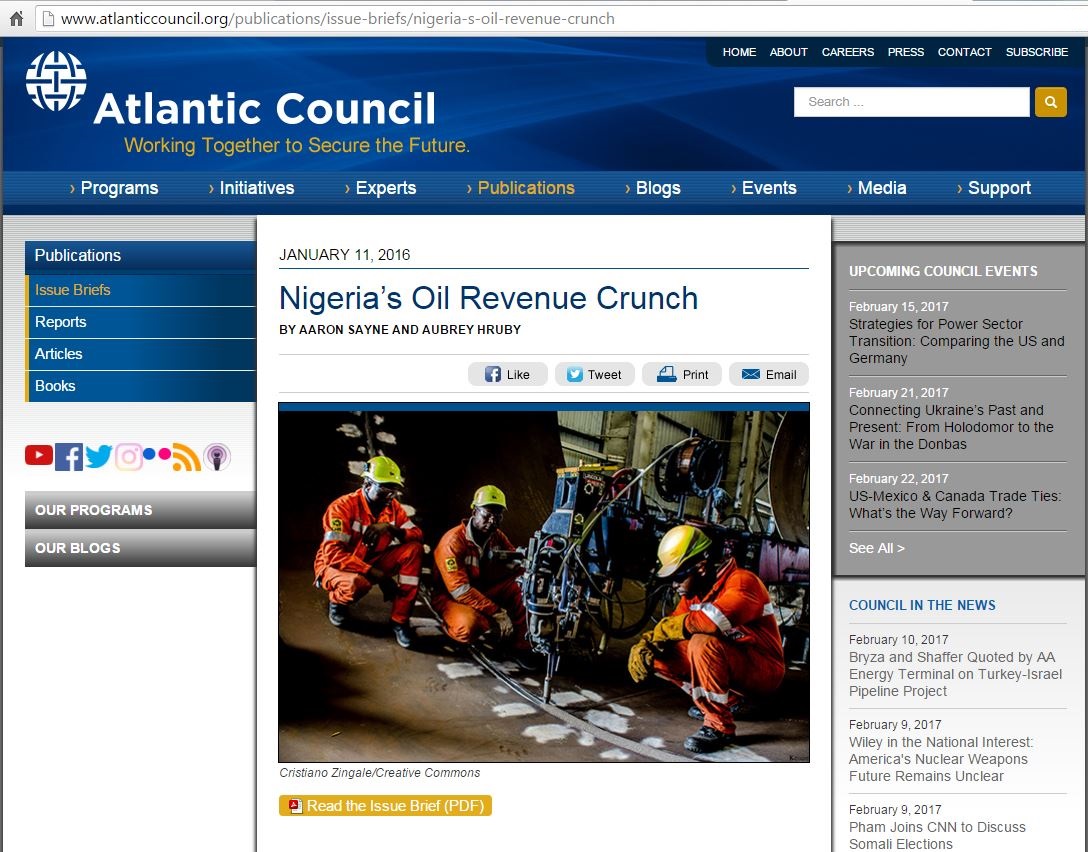Open the Facebook social icon in sidebar
The height and width of the screenshot is (852, 1088).
(69, 457)
